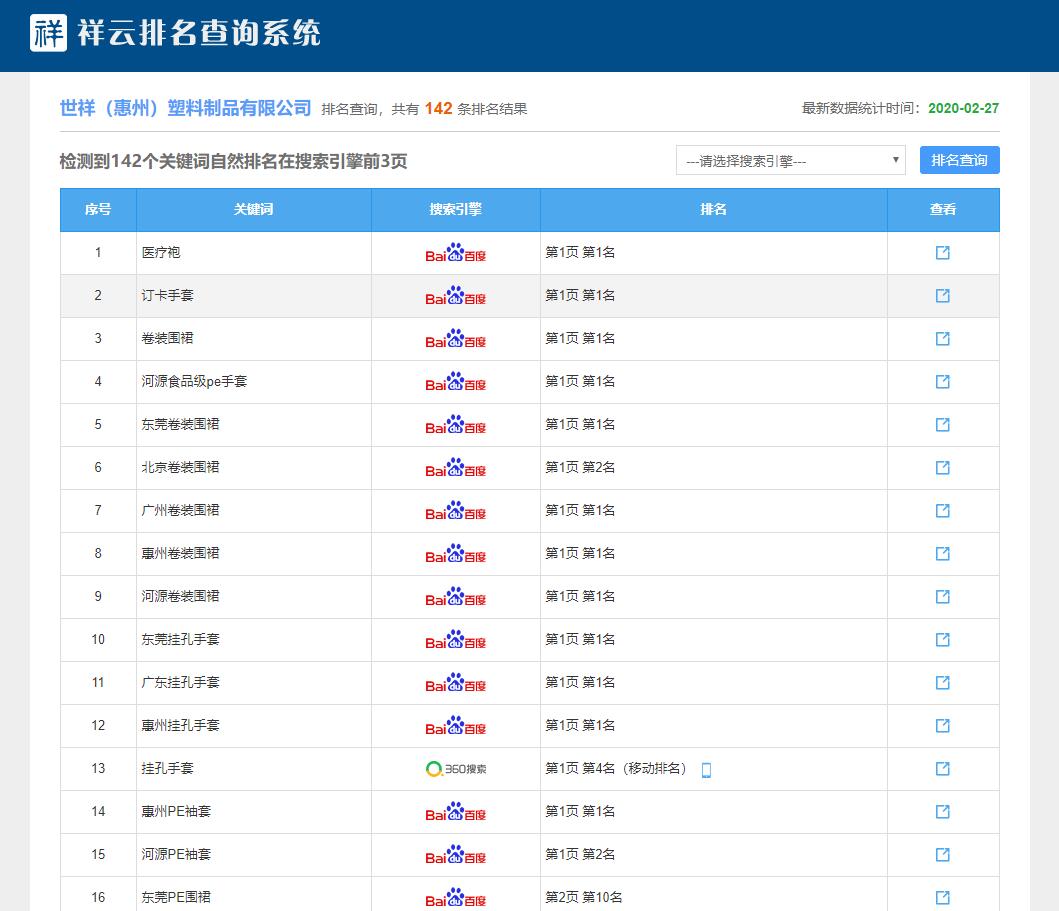Click the 祥云排名查询系统 header title
1059x911 pixels.
click(199, 34)
